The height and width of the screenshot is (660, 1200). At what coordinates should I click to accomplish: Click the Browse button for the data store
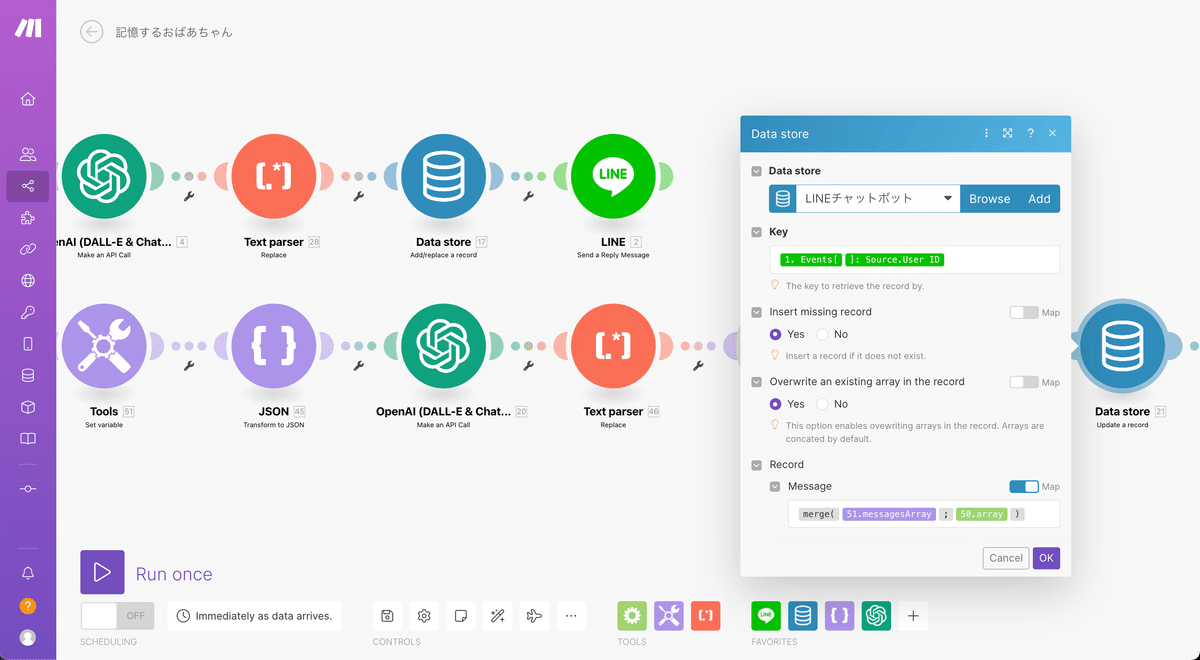click(x=990, y=198)
